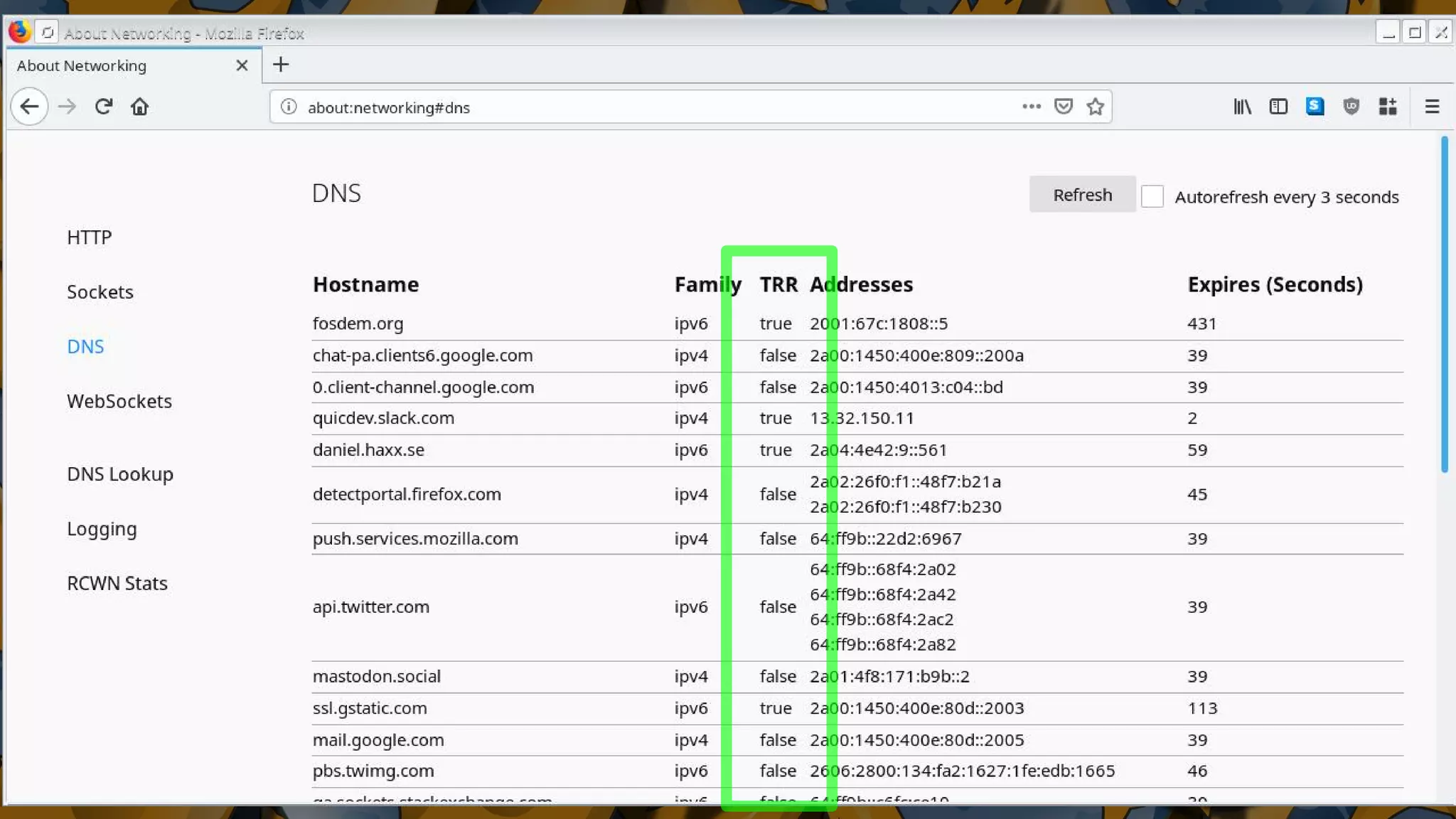
Task: Open a new tab with plus button
Action: 281,65
